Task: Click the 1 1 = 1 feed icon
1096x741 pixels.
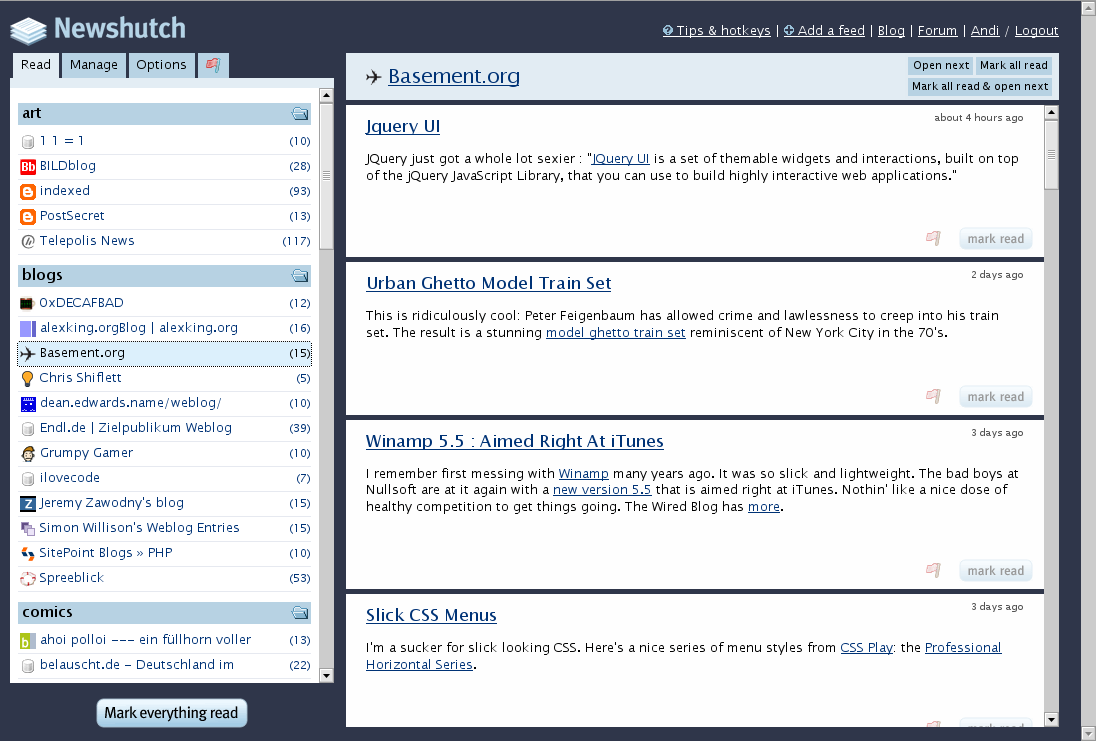Action: [x=28, y=142]
